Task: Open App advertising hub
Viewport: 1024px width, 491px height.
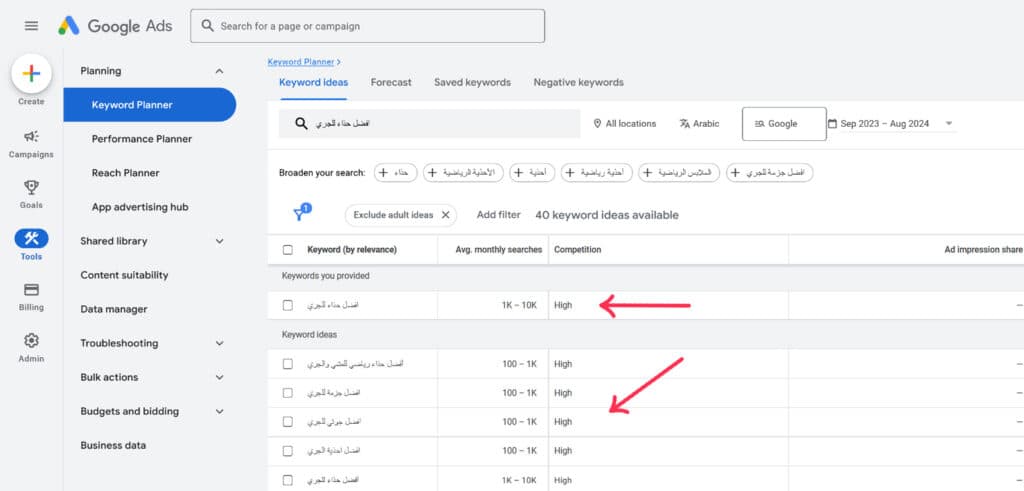Action: pyautogui.click(x=140, y=207)
